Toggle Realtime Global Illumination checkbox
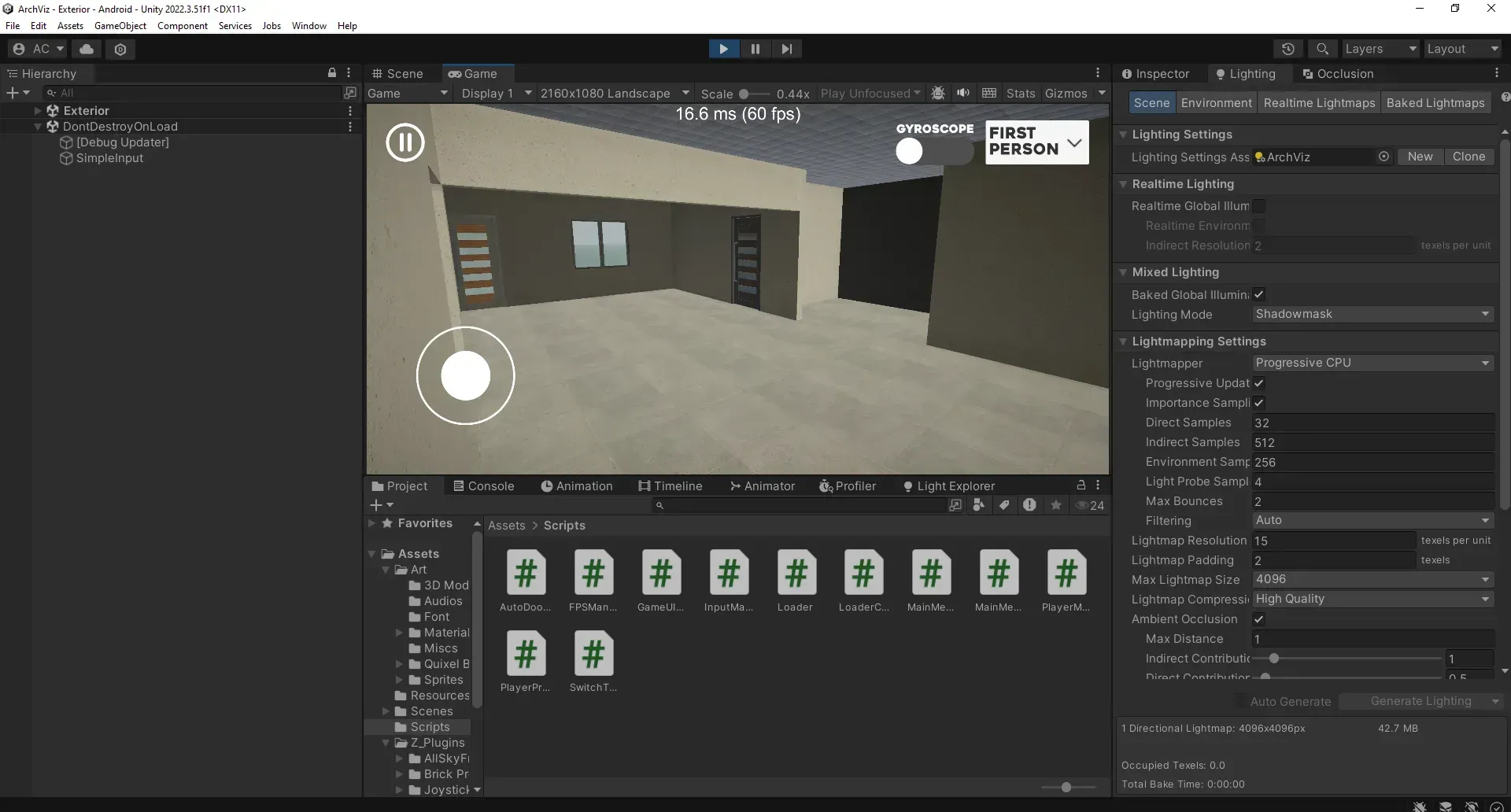The image size is (1511, 812). [x=1259, y=206]
